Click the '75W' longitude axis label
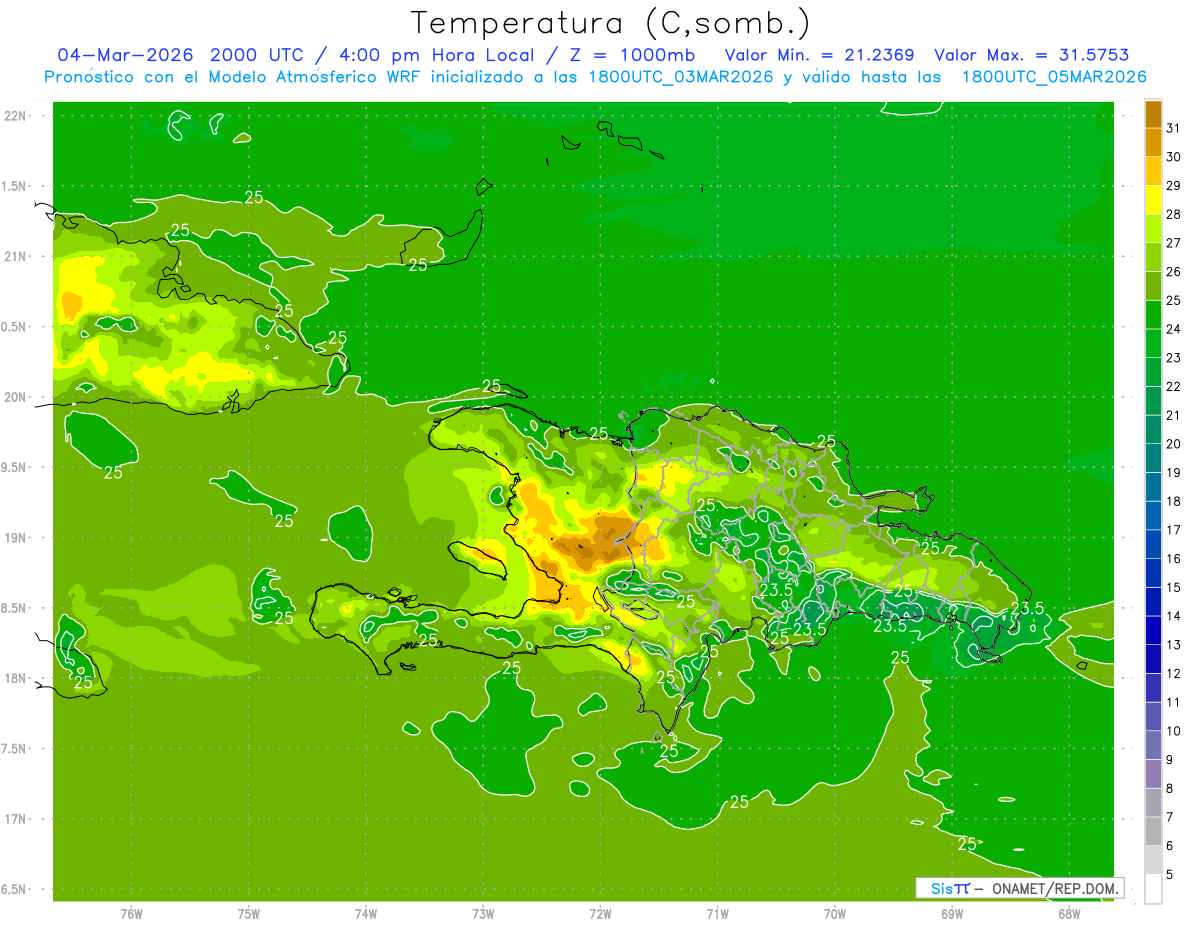This screenshot has height=927, width=1200. pyautogui.click(x=249, y=913)
